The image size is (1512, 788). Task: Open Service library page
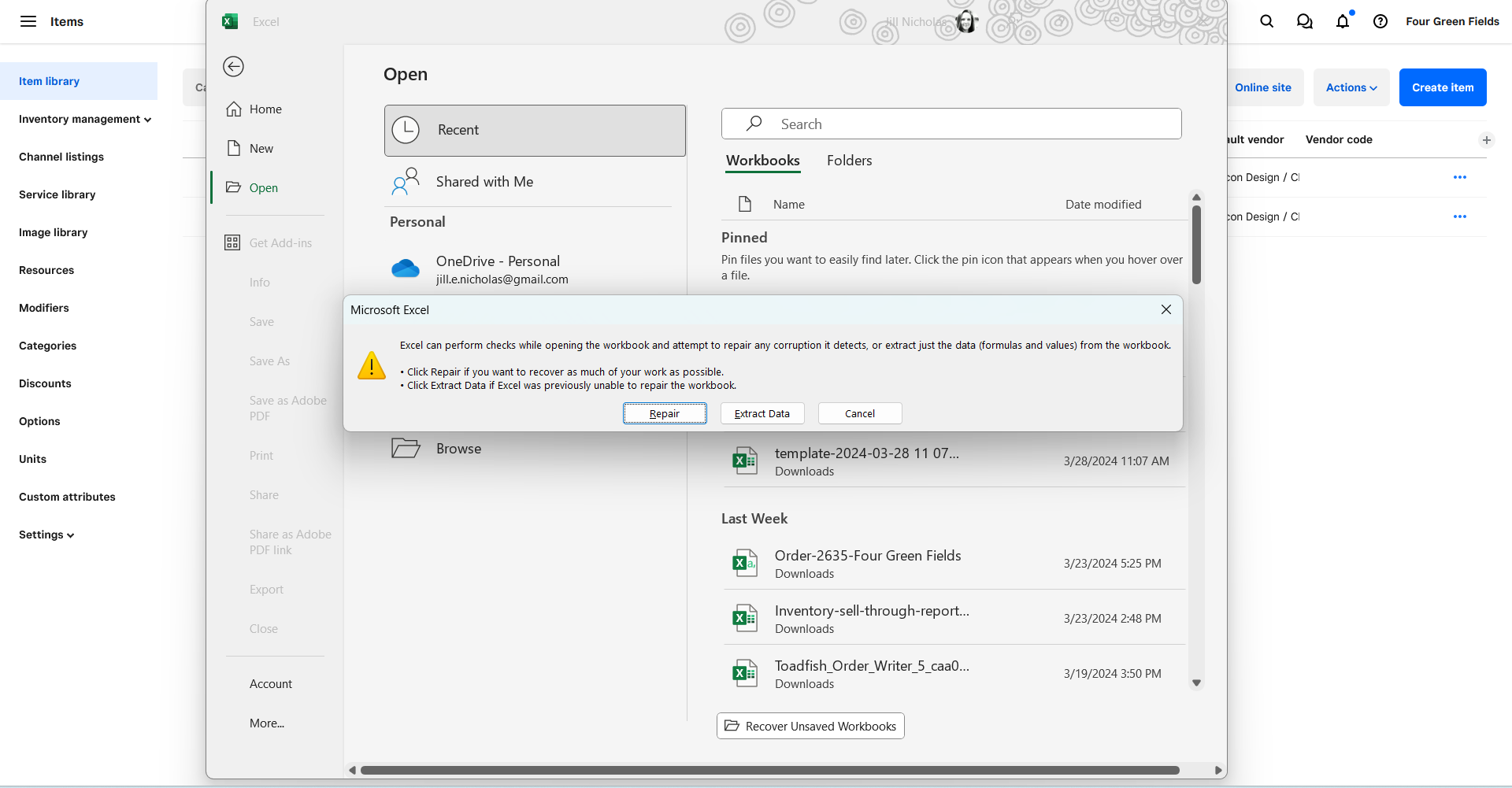pos(57,194)
